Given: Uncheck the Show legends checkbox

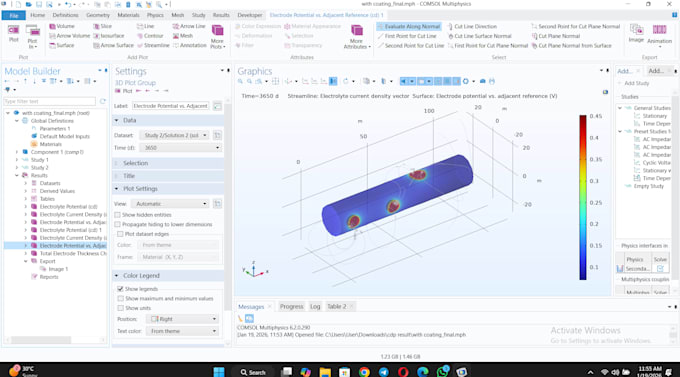Looking at the screenshot, I should click(120, 289).
